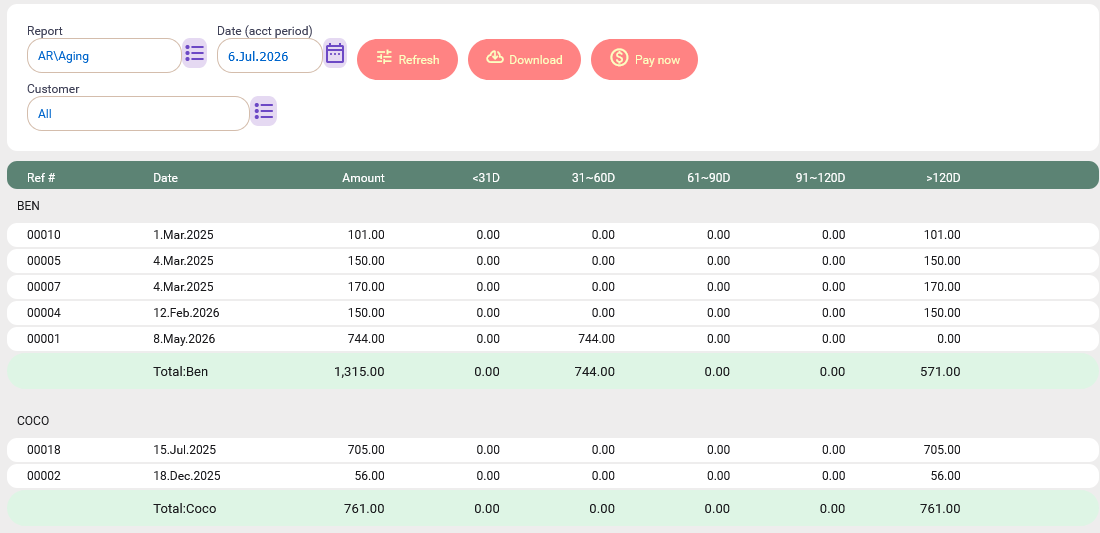Click the Ref # column header
Image resolution: width=1100 pixels, height=533 pixels.
(x=41, y=178)
